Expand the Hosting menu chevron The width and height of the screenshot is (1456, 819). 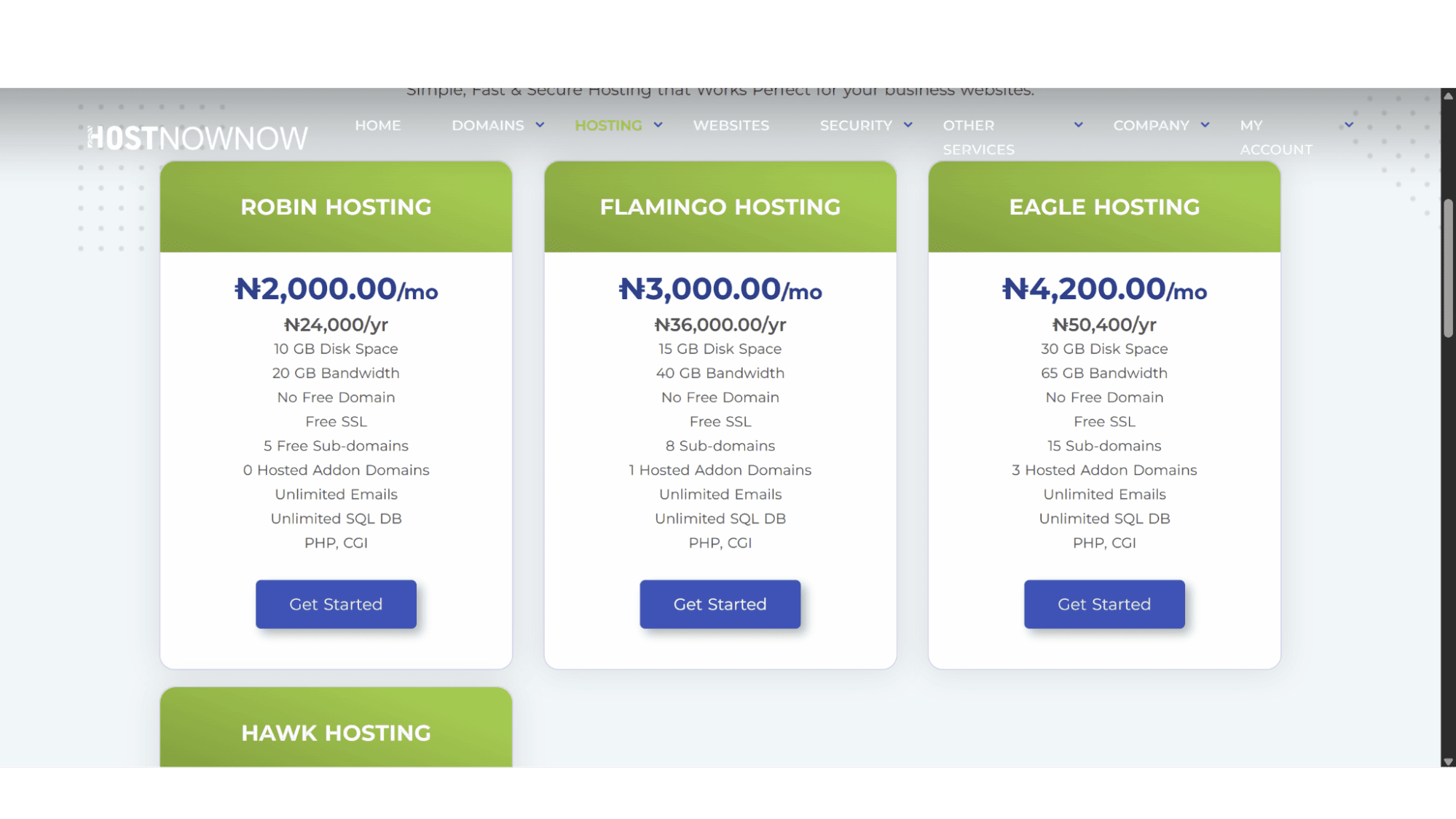pos(658,125)
